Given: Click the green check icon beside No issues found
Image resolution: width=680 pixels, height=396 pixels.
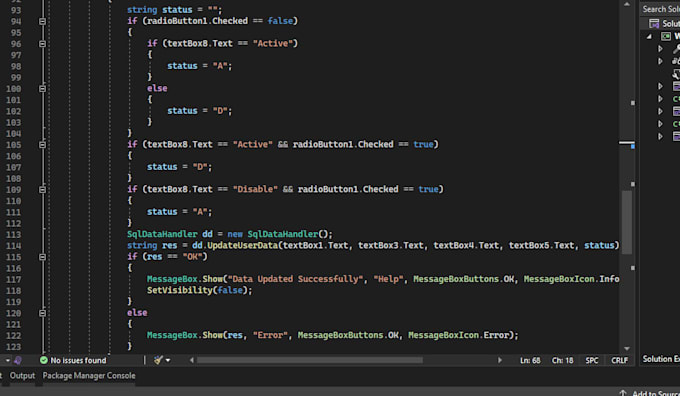Looking at the screenshot, I should (x=43, y=360).
